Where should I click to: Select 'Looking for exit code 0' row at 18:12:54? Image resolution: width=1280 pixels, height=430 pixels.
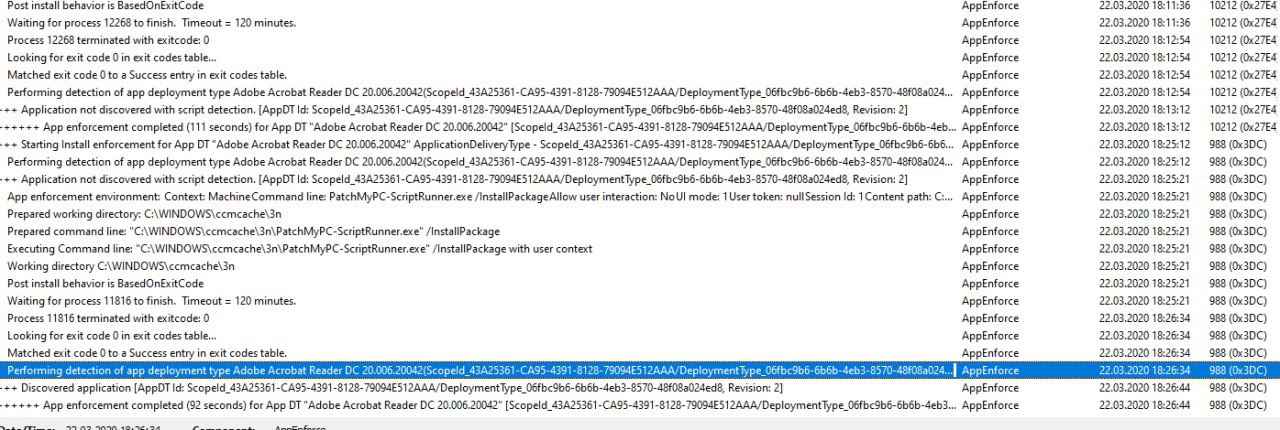tap(640, 57)
